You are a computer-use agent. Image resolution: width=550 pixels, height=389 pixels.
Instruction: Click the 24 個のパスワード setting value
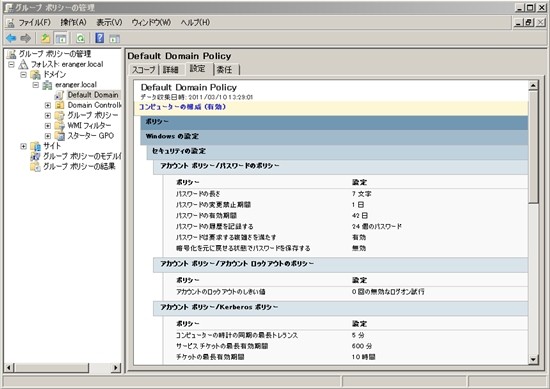(377, 227)
